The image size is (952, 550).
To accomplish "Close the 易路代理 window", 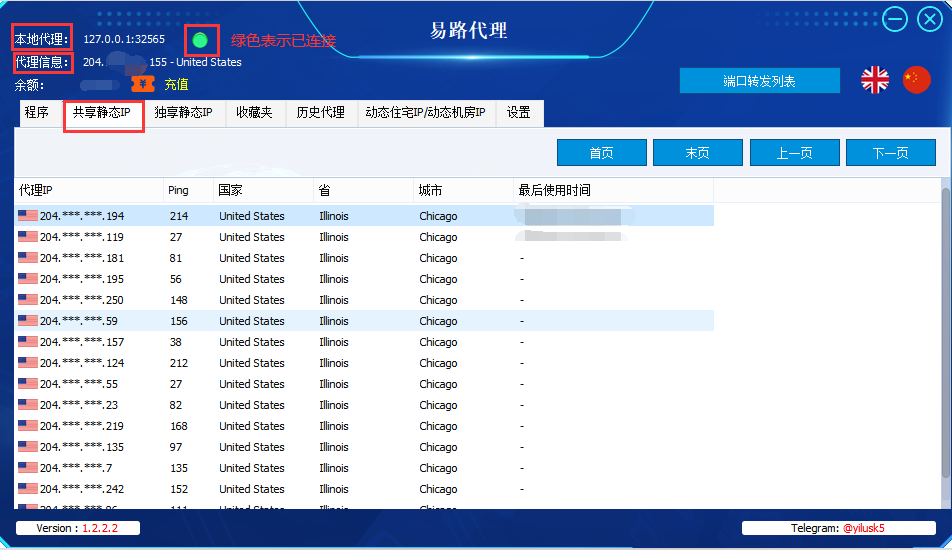I will 930,19.
